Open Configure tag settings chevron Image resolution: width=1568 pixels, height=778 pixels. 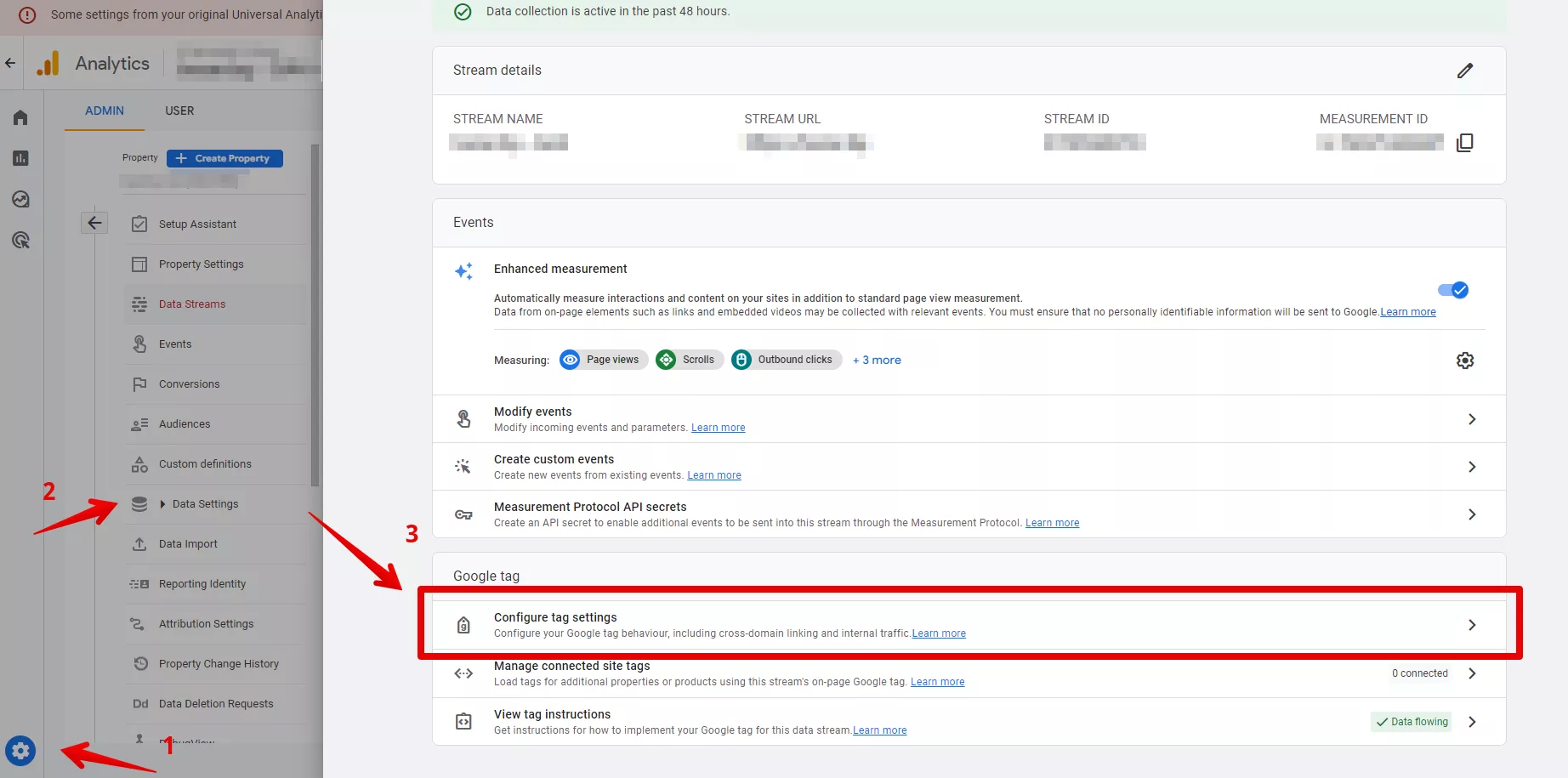click(x=1472, y=625)
